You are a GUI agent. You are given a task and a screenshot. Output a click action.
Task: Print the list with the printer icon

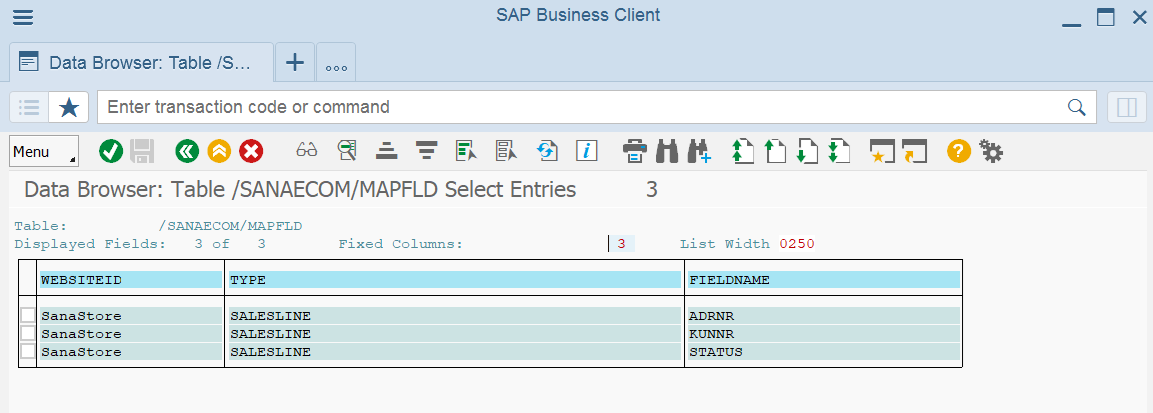pos(635,151)
